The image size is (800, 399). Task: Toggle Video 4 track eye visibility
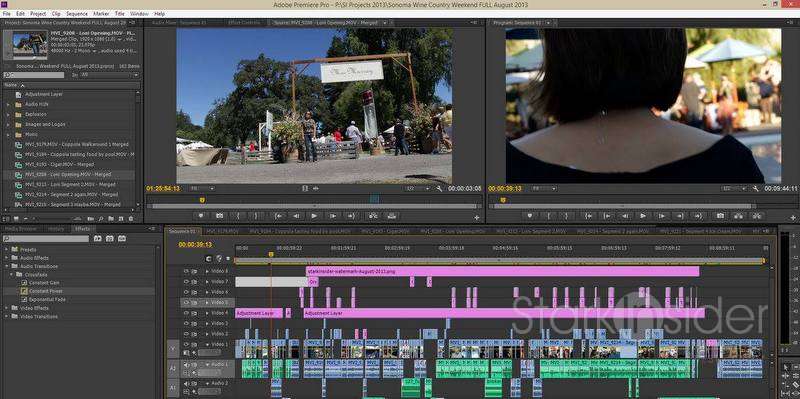point(186,313)
